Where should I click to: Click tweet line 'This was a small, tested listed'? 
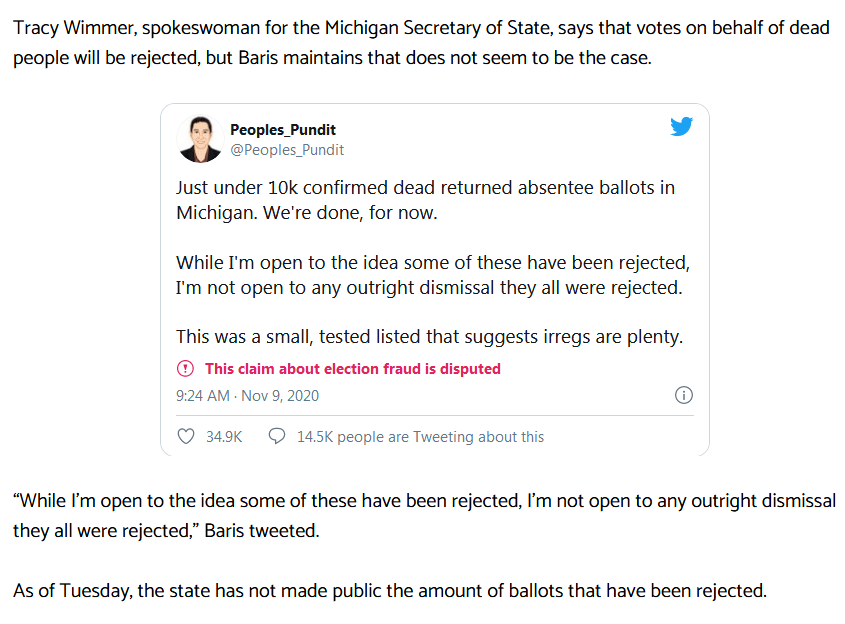[430, 337]
